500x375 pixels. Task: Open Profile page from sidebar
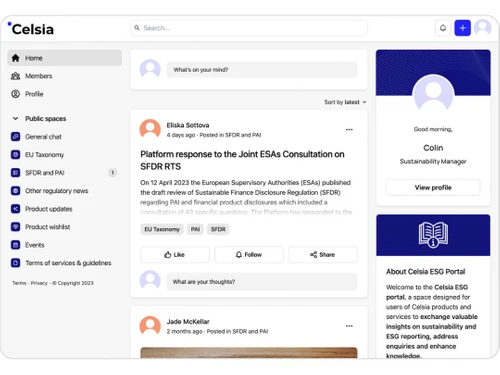[x=65, y=94]
